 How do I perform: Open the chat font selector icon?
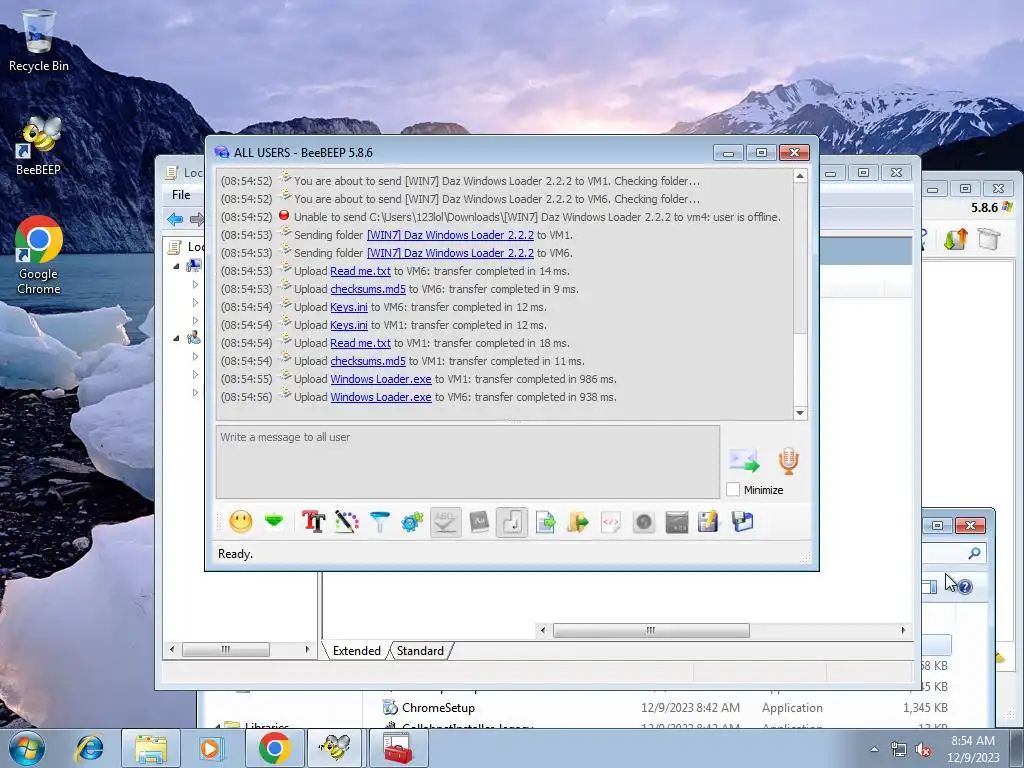coord(313,522)
